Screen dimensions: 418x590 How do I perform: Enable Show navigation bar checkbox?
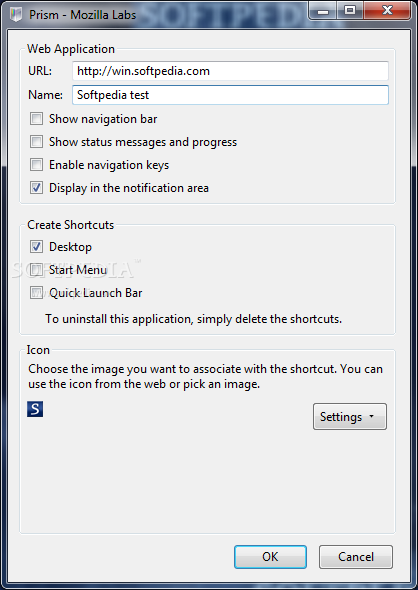tap(36, 119)
